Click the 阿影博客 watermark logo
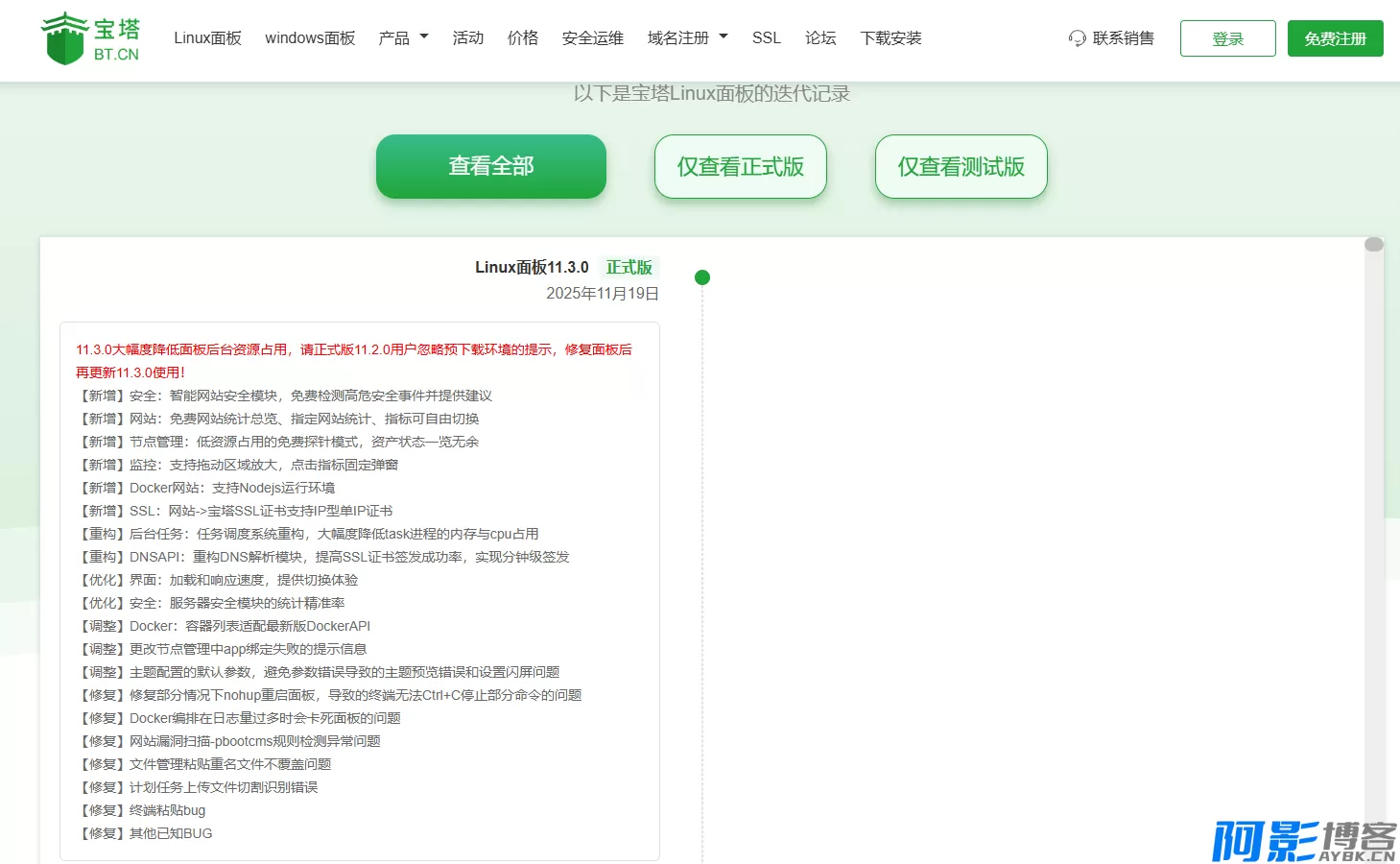Image resolution: width=1400 pixels, height=864 pixels. tap(1303, 841)
